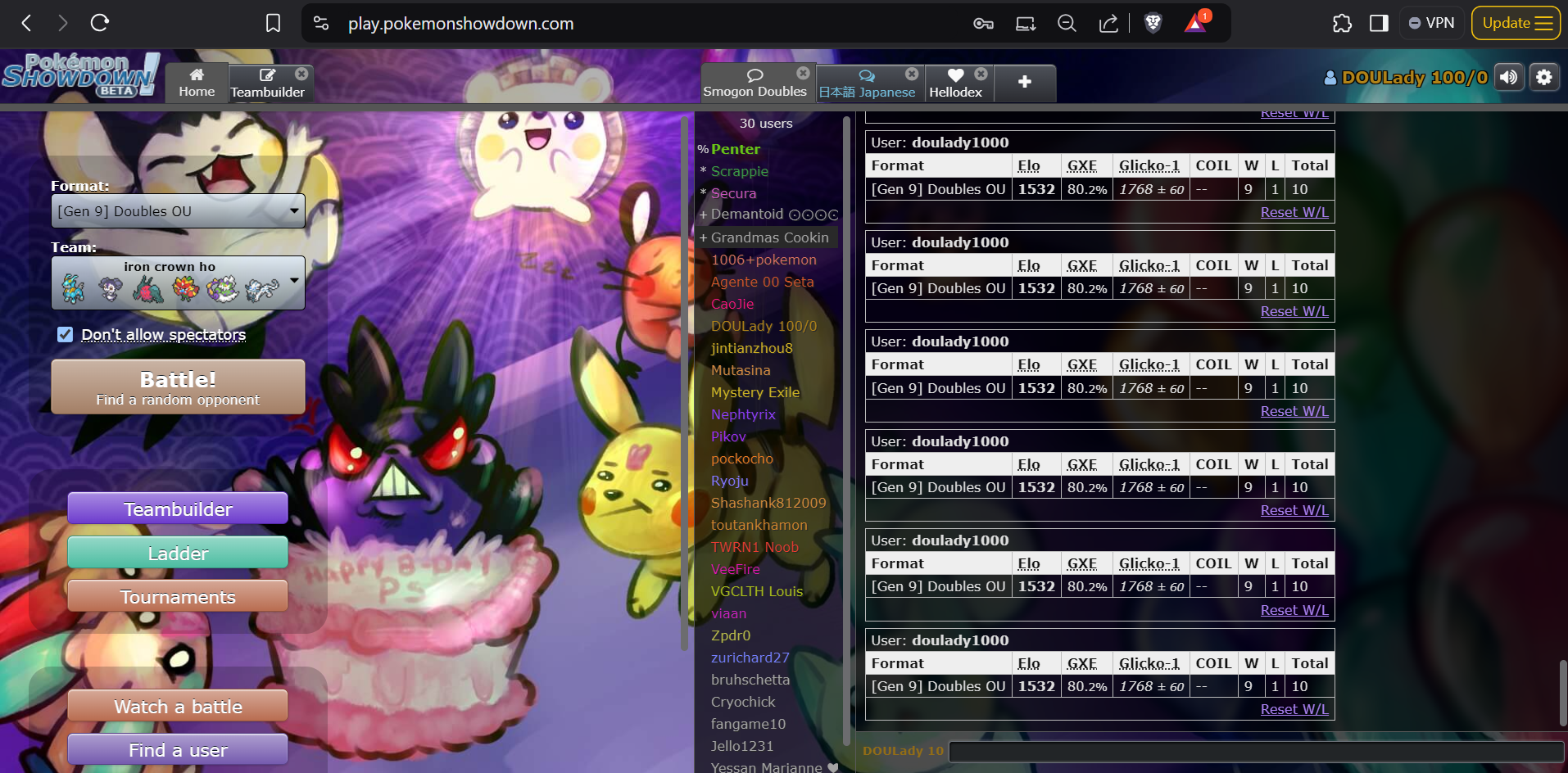Open team selector iron crown ho
This screenshot has width=1568, height=773.
pos(178,283)
